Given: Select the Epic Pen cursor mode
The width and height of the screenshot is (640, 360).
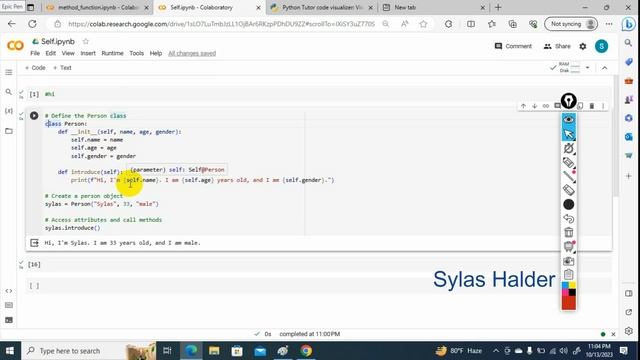Looking at the screenshot, I should [x=569, y=134].
